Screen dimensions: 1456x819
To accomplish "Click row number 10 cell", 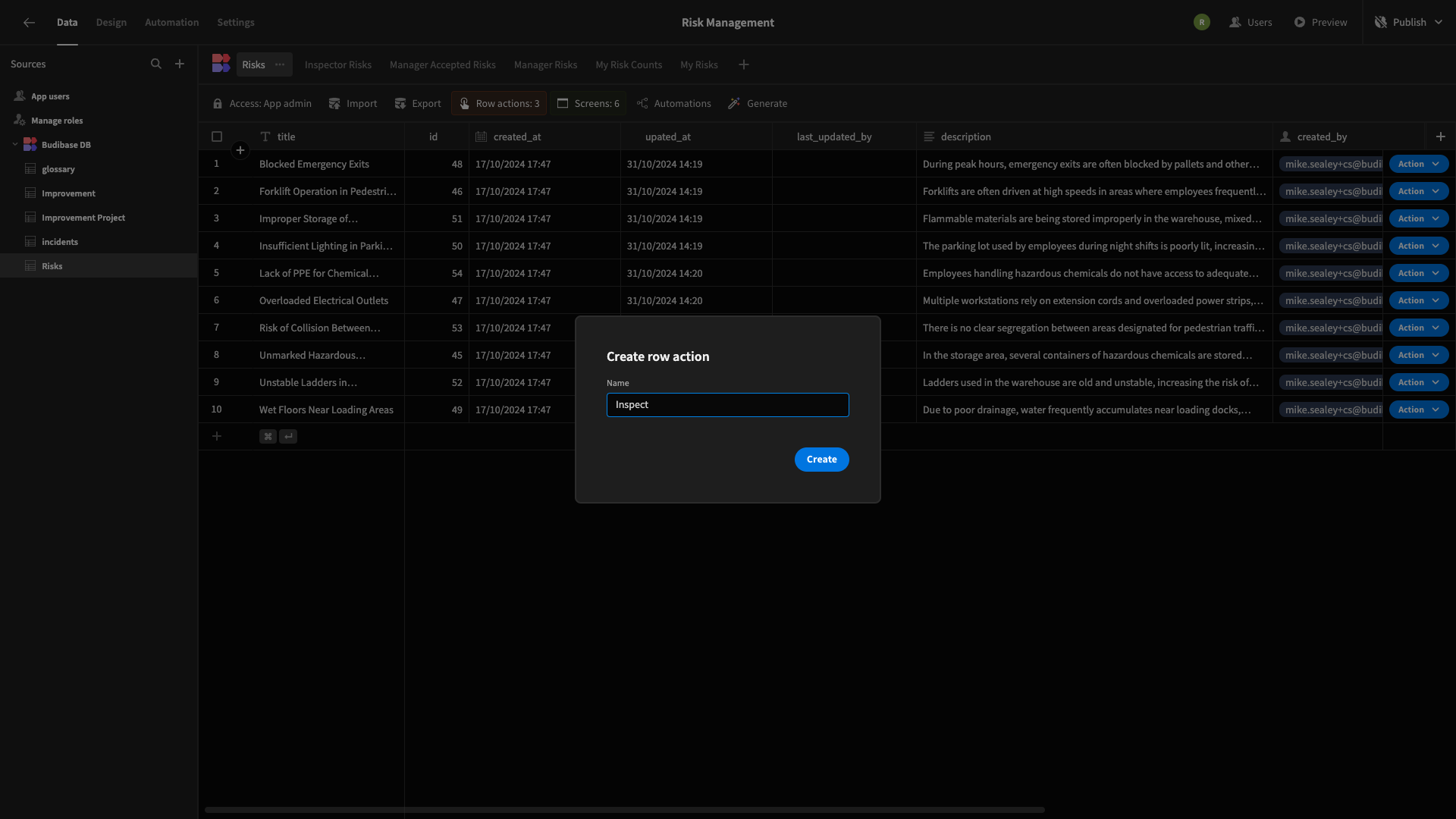I will pyautogui.click(x=217, y=409).
